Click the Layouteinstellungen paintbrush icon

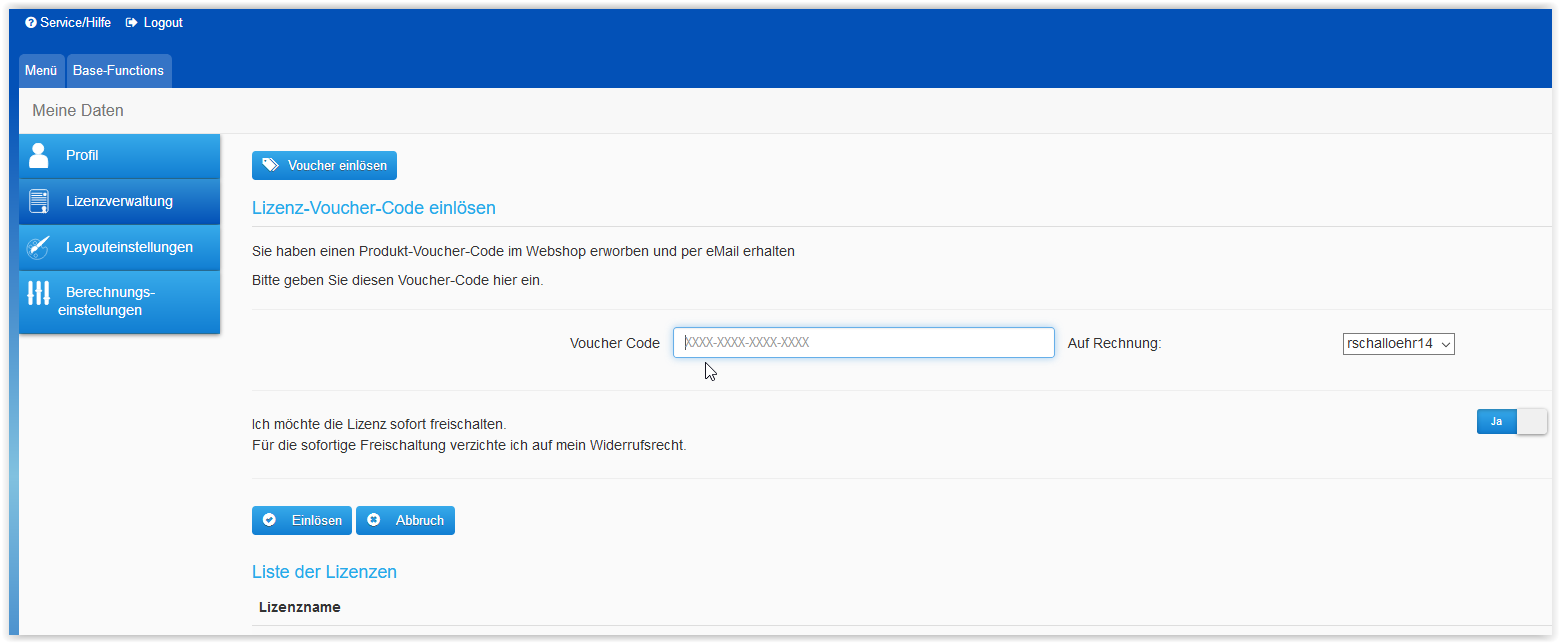click(39, 247)
